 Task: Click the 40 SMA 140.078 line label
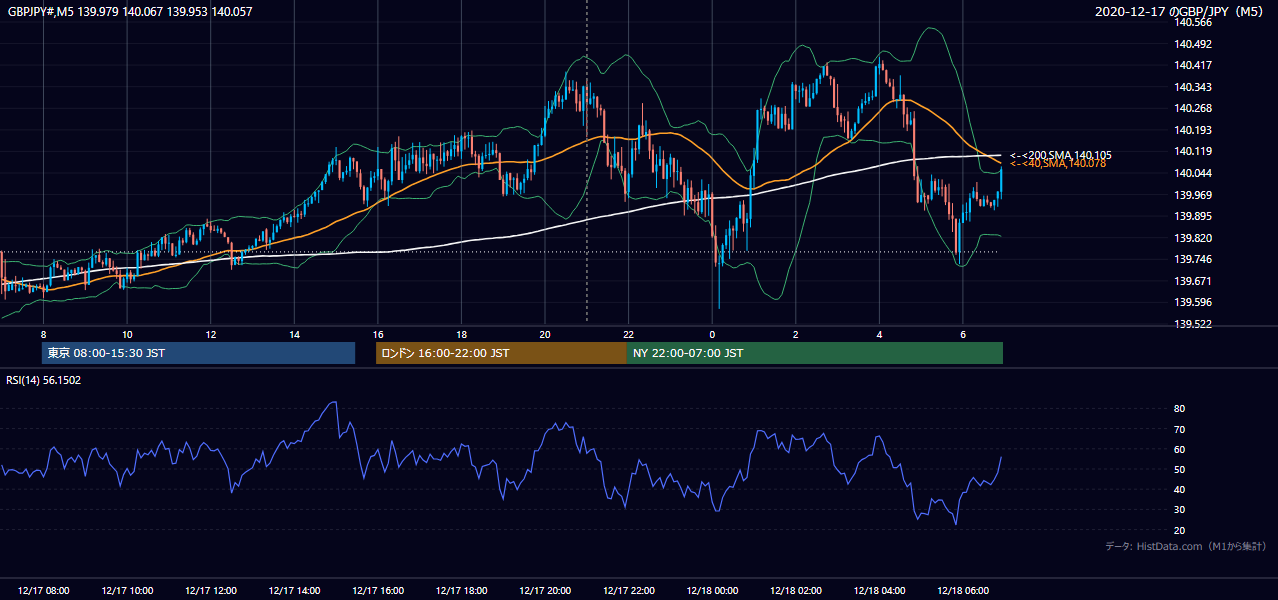(x=1058, y=164)
